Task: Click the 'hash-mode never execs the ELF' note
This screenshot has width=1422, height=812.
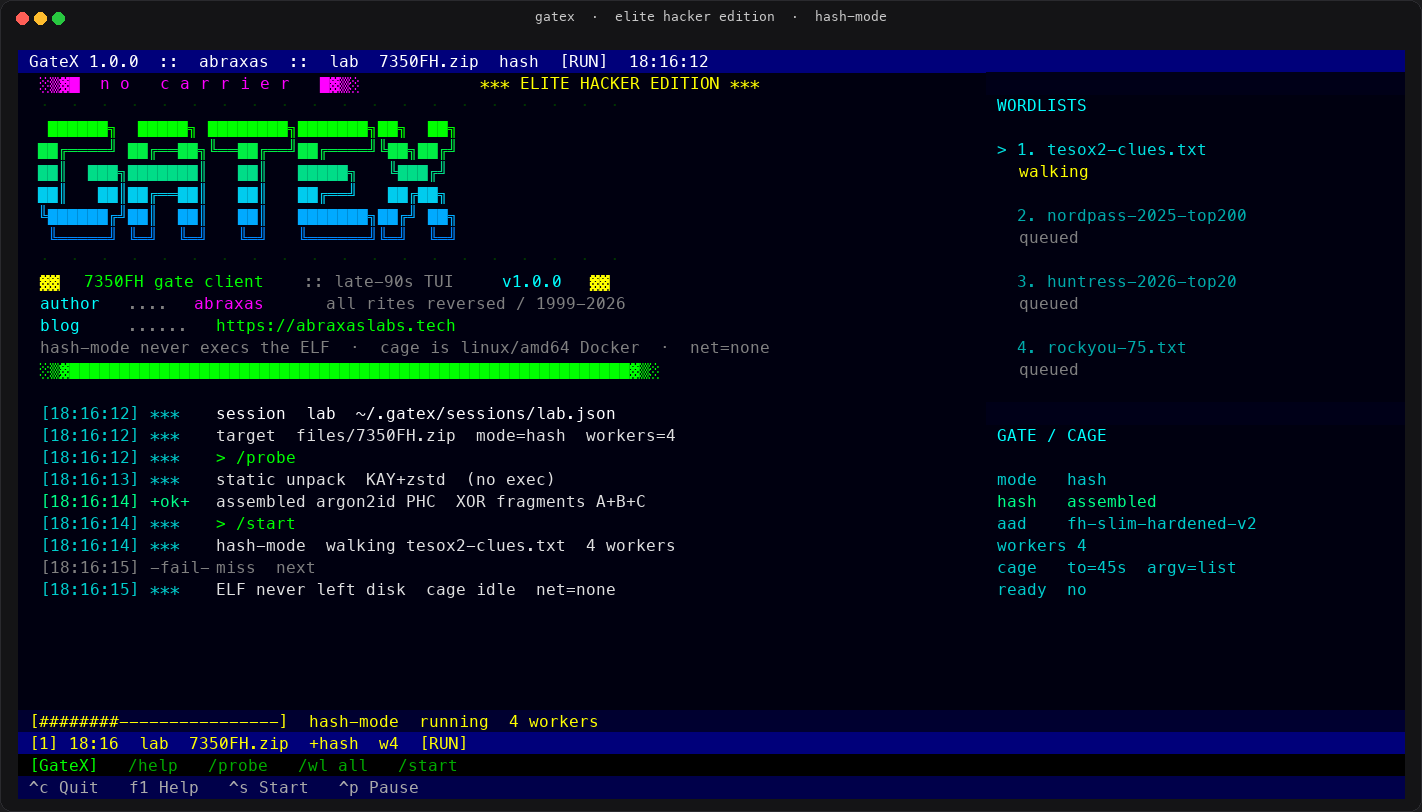Action: pyautogui.click(x=405, y=348)
